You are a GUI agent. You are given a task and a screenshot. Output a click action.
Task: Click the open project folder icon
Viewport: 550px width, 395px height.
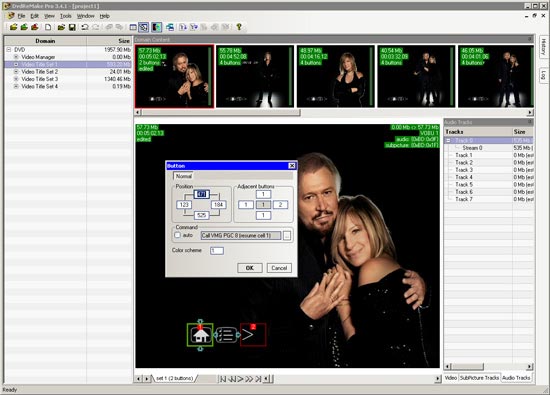tap(61, 27)
